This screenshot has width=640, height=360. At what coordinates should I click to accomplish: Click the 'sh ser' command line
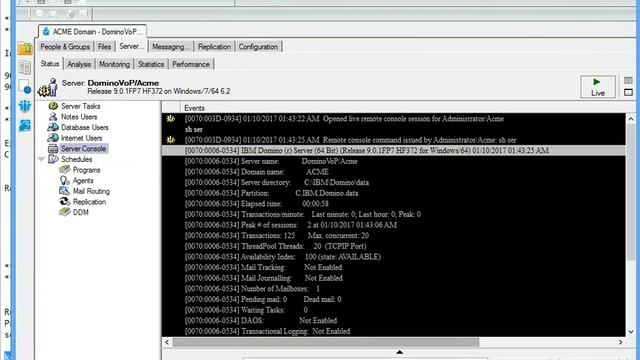point(194,129)
